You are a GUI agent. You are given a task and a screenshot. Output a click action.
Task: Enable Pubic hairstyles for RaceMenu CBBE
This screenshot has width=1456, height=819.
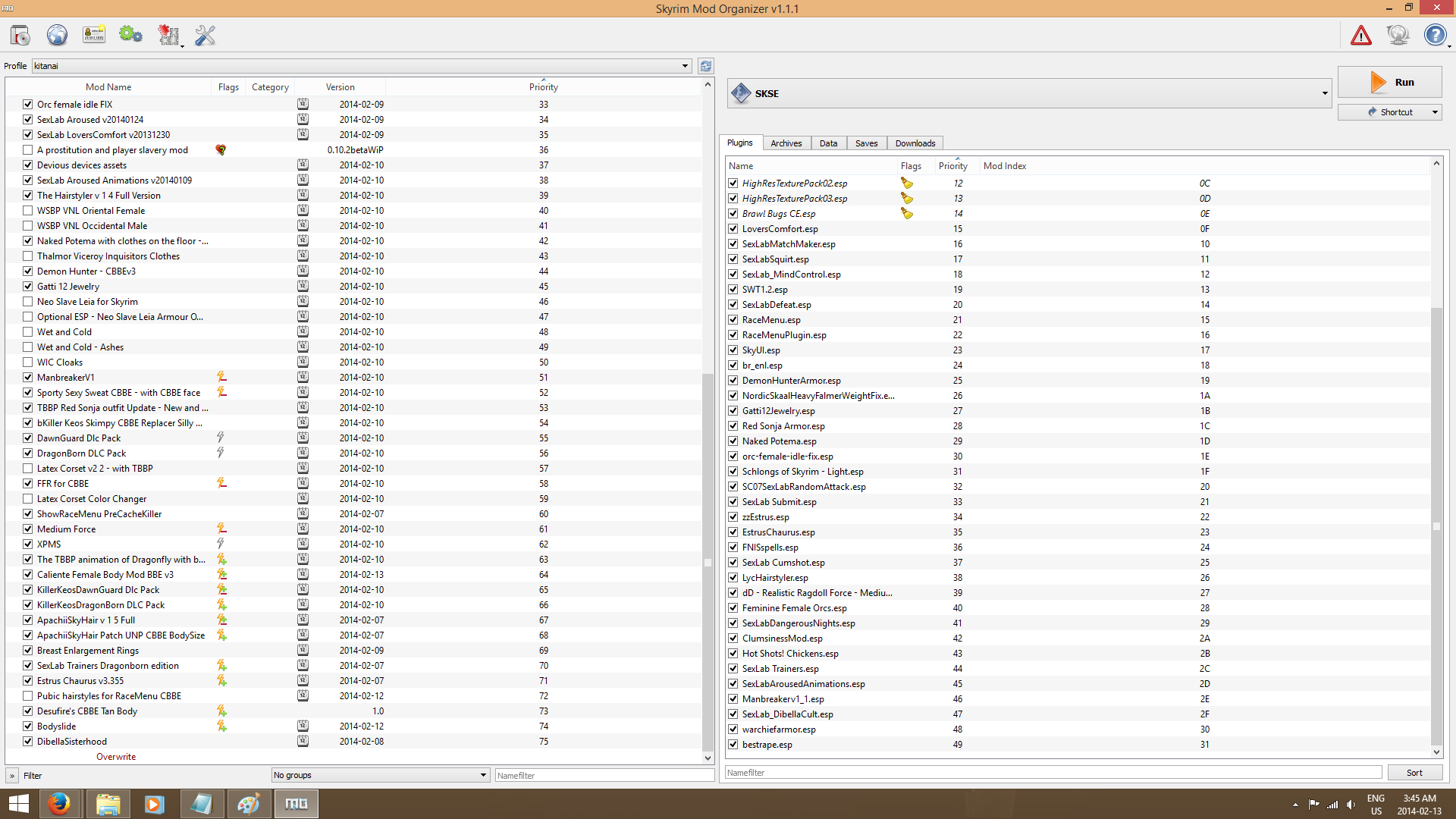(28, 696)
